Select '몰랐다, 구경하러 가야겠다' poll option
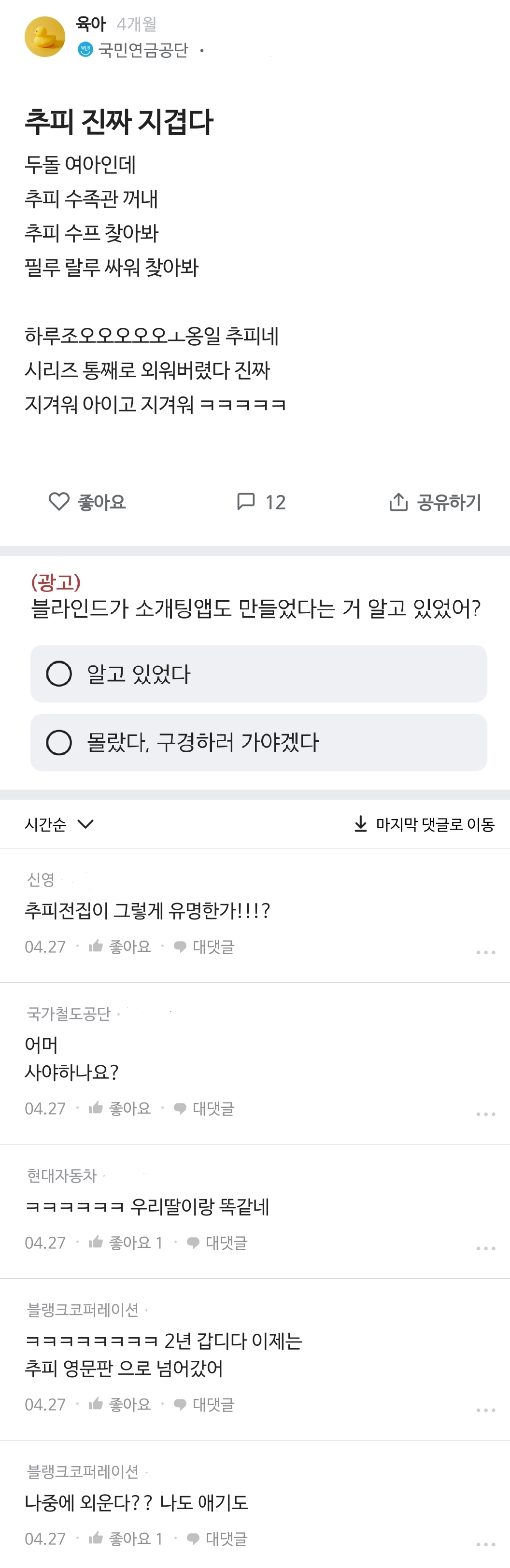Viewport: 510px width, 1568px height. tap(259, 742)
